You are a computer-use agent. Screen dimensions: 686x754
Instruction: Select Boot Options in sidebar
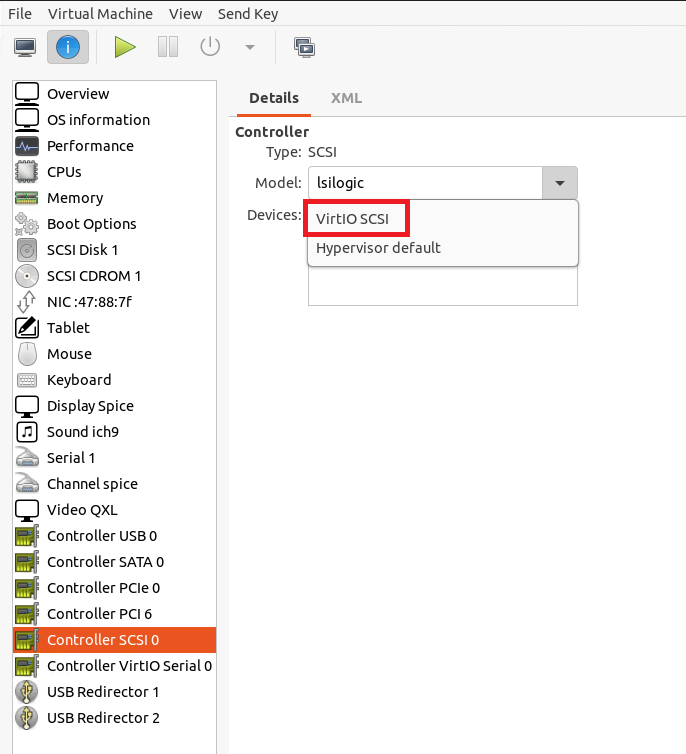(x=91, y=224)
